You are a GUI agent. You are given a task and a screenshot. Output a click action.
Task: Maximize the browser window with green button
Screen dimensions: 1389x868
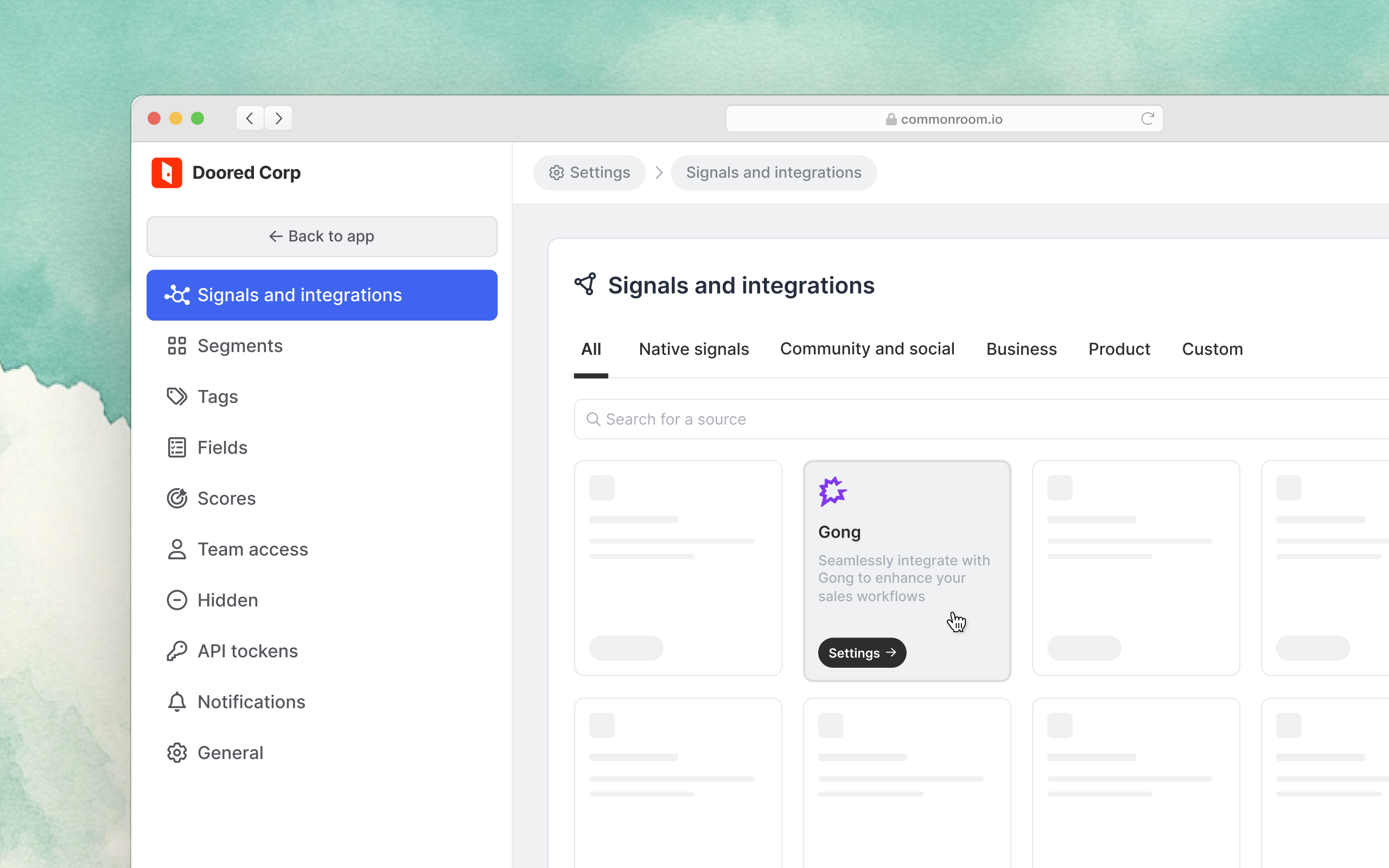[197, 118]
